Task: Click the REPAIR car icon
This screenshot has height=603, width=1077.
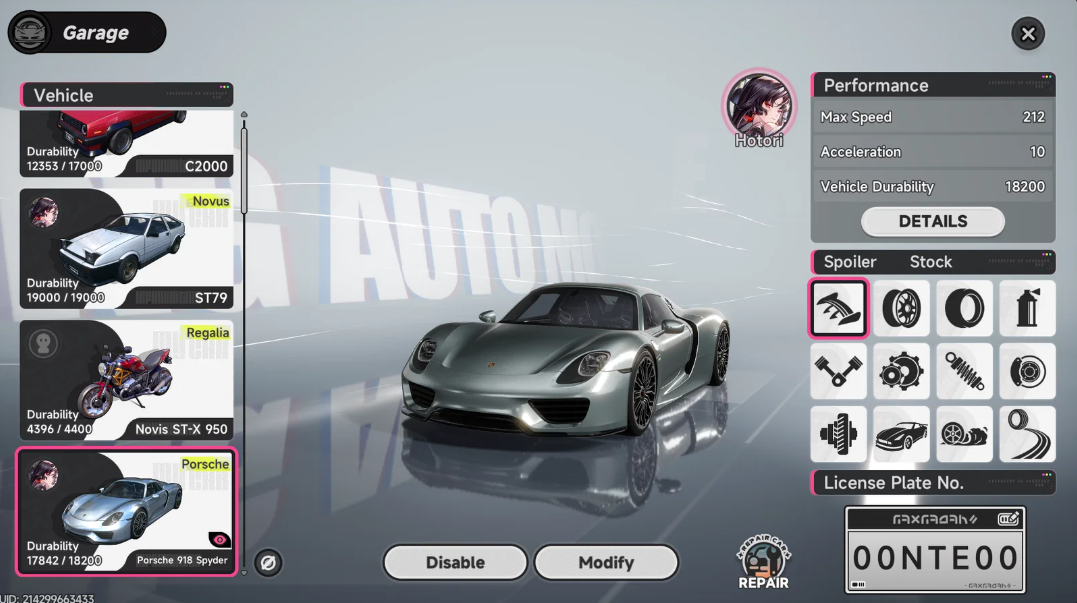Action: pos(763,562)
